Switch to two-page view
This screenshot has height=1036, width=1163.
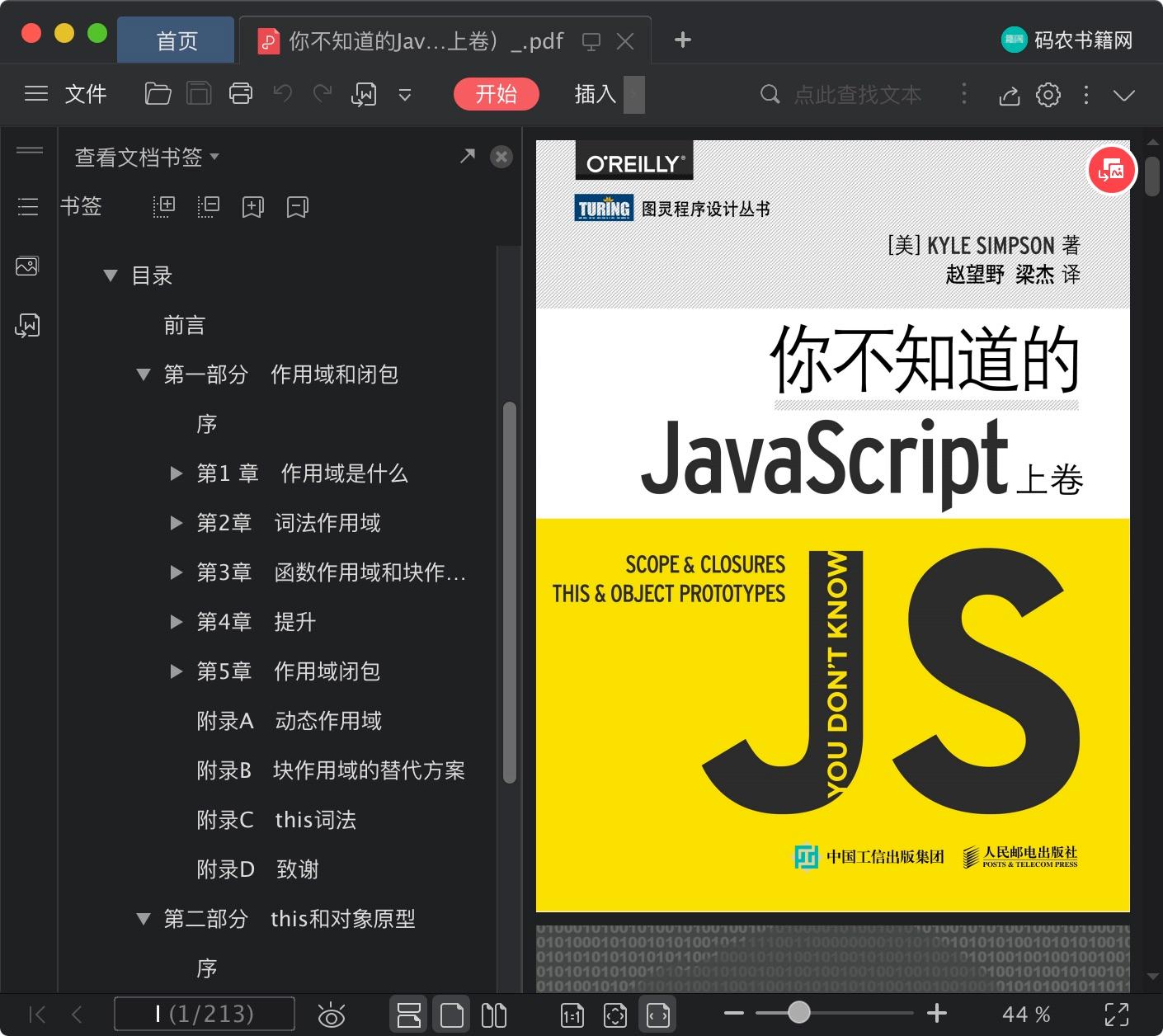pos(493,1014)
